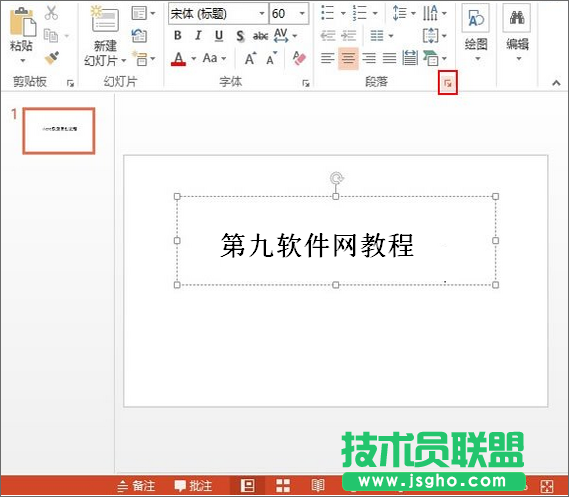Click 新建幻灯片 dropdown label
569x497 pixels.
(x=105, y=53)
